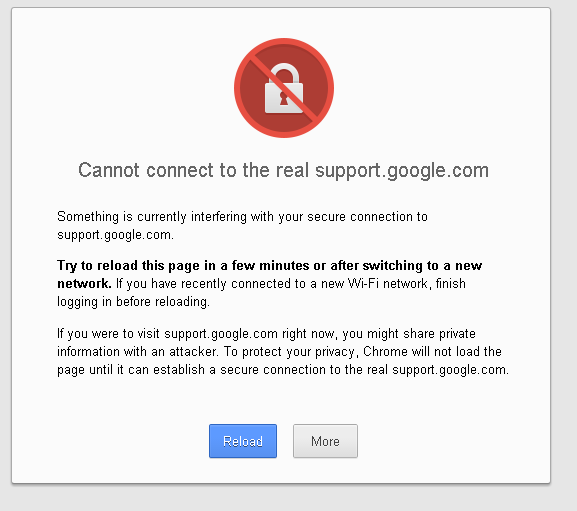Image resolution: width=577 pixels, height=511 pixels.
Task: Click the padlock shackle in the warning icon
Action: tap(284, 74)
